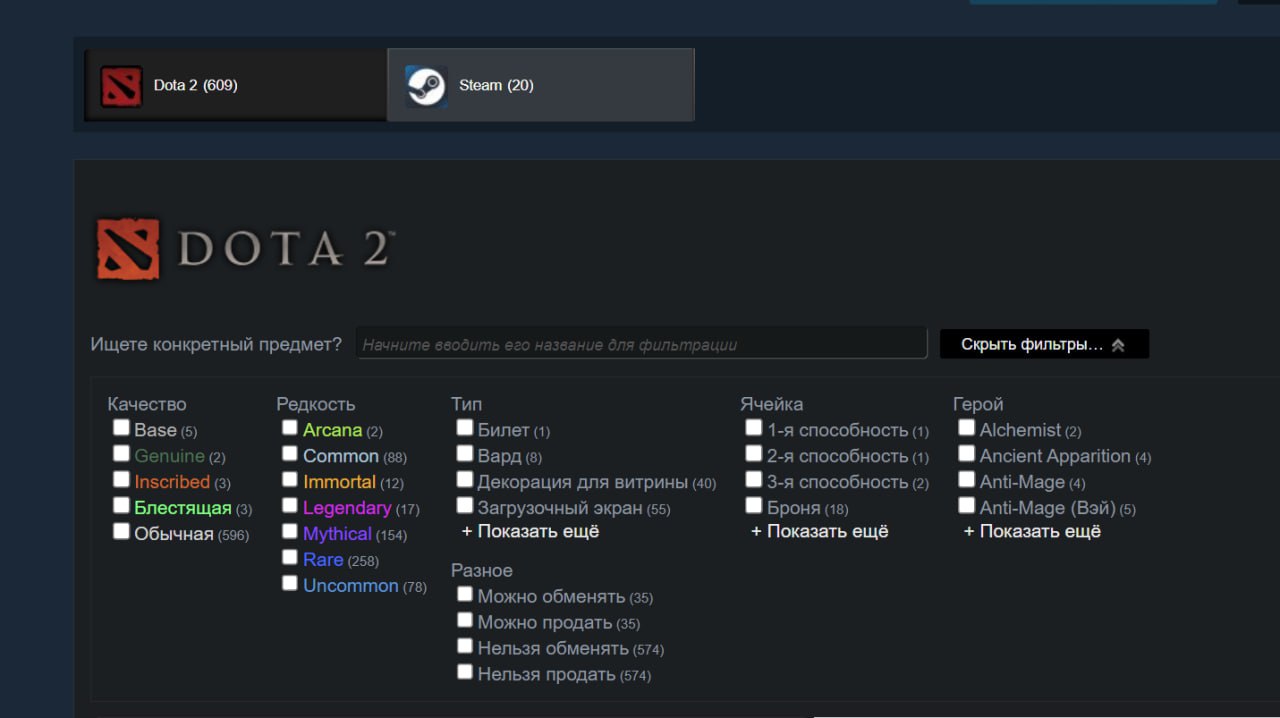This screenshot has height=718, width=1280.
Task: Enable the 2-я способность slot checkbox
Action: (x=754, y=453)
